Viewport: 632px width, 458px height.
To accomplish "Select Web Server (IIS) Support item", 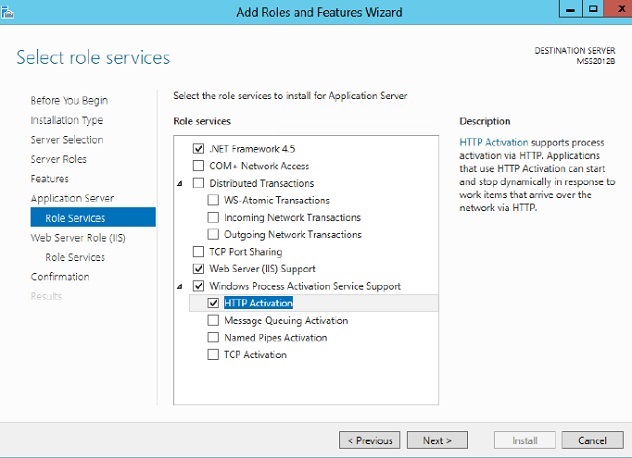I will (x=262, y=269).
